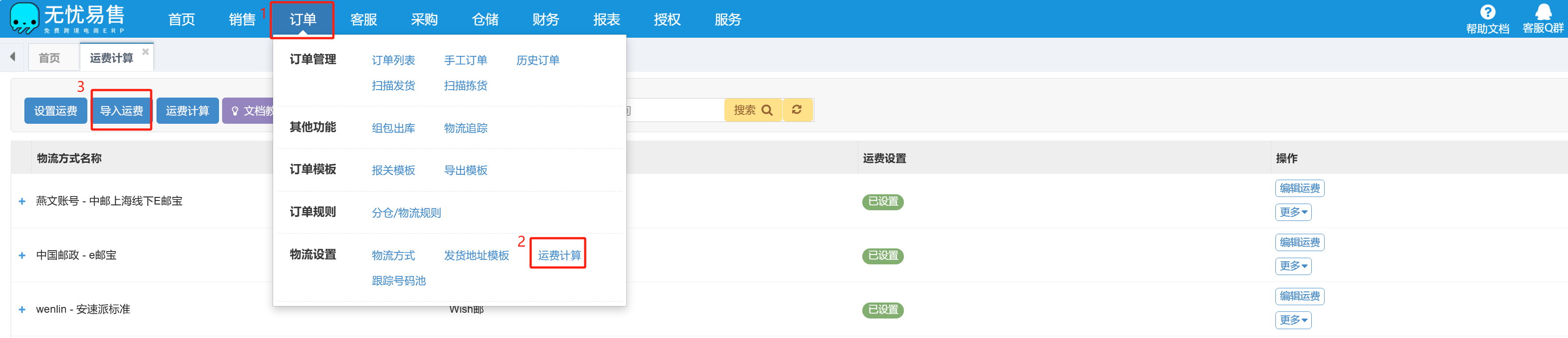The height and width of the screenshot is (338, 1568).
Task: Click the 物流方式名称 column header
Action: click(69, 158)
